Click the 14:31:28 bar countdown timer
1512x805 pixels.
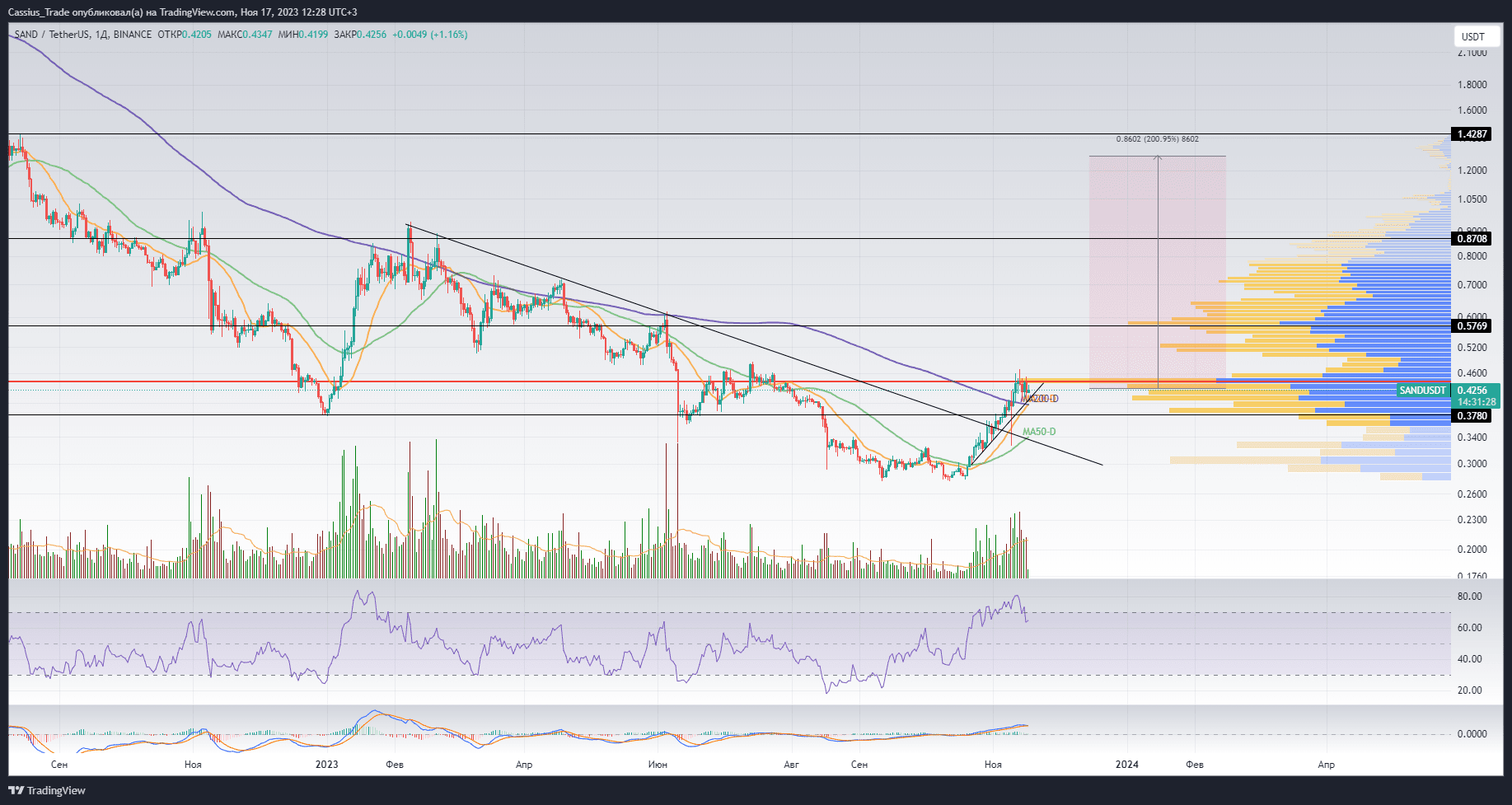(1476, 403)
